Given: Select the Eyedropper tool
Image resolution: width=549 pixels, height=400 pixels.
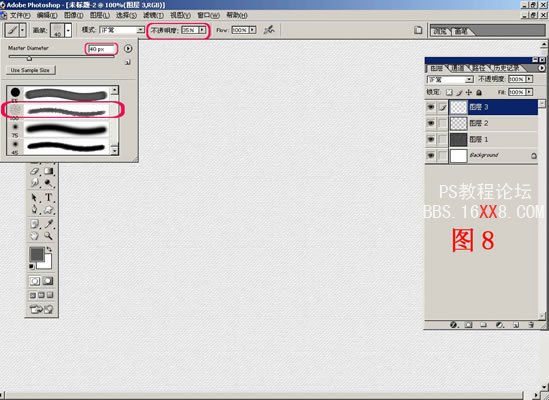Looking at the screenshot, I should [x=48, y=224].
